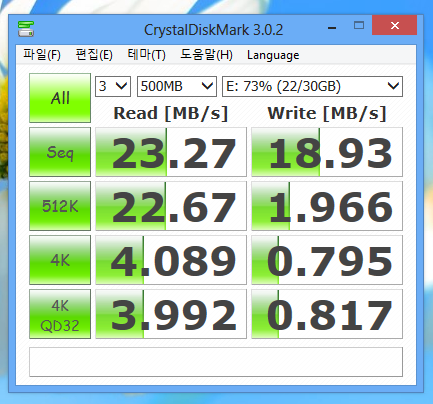Start the Seq benchmark test
The width and height of the screenshot is (433, 404).
click(x=60, y=152)
